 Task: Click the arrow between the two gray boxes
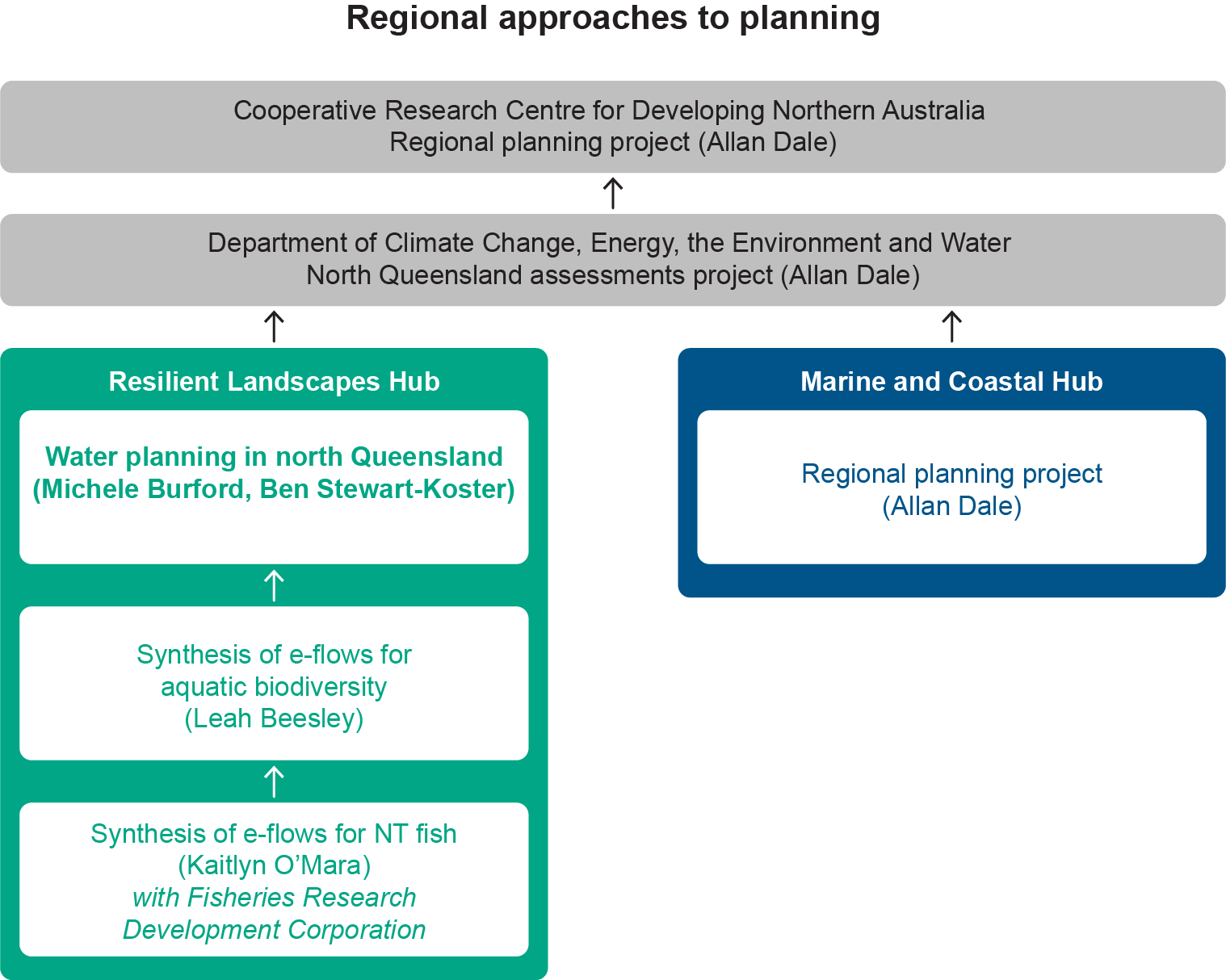[612, 191]
